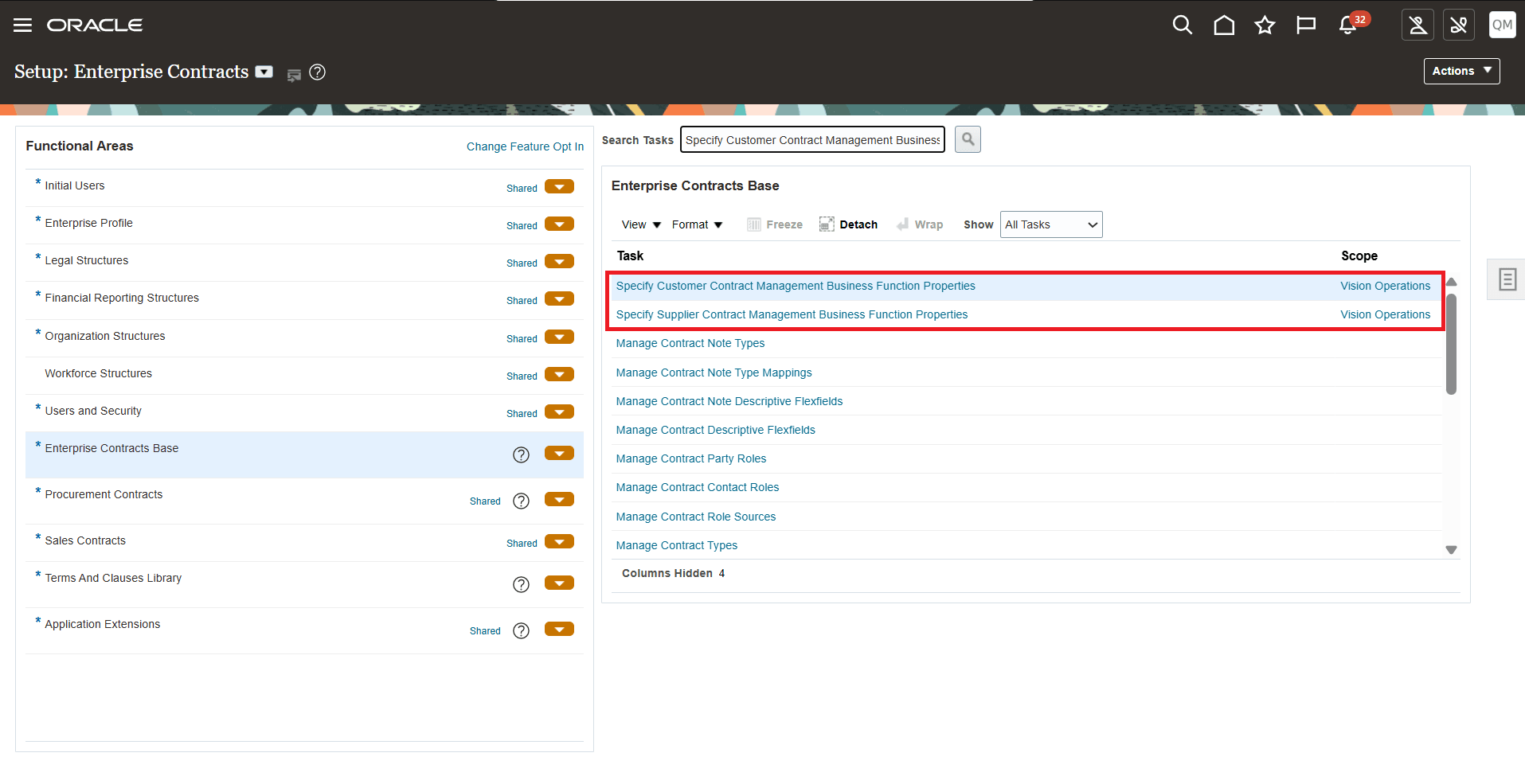Open help for Enterprise Contracts Base

[x=521, y=454]
